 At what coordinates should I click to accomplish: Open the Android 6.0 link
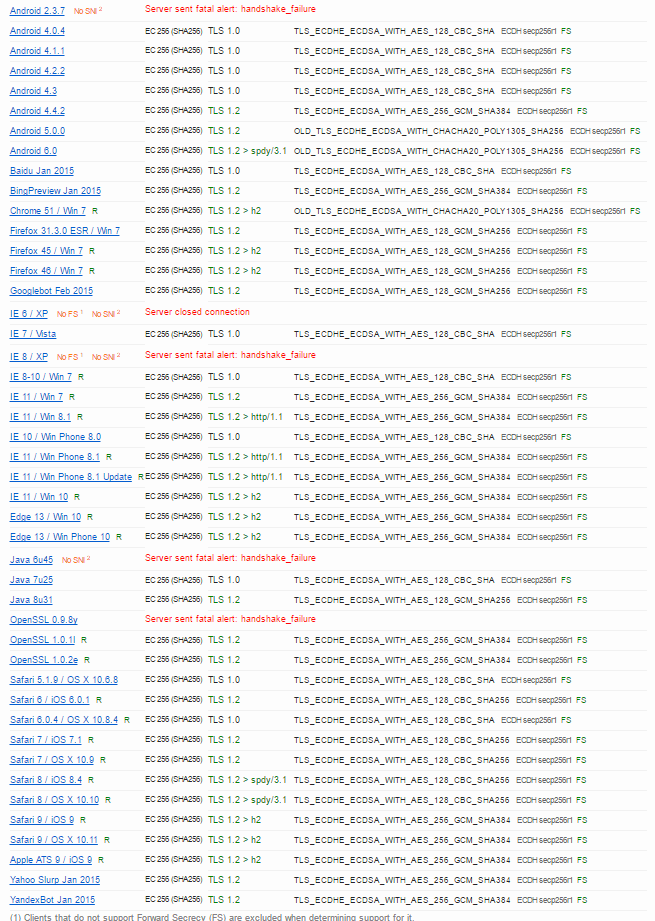33,151
